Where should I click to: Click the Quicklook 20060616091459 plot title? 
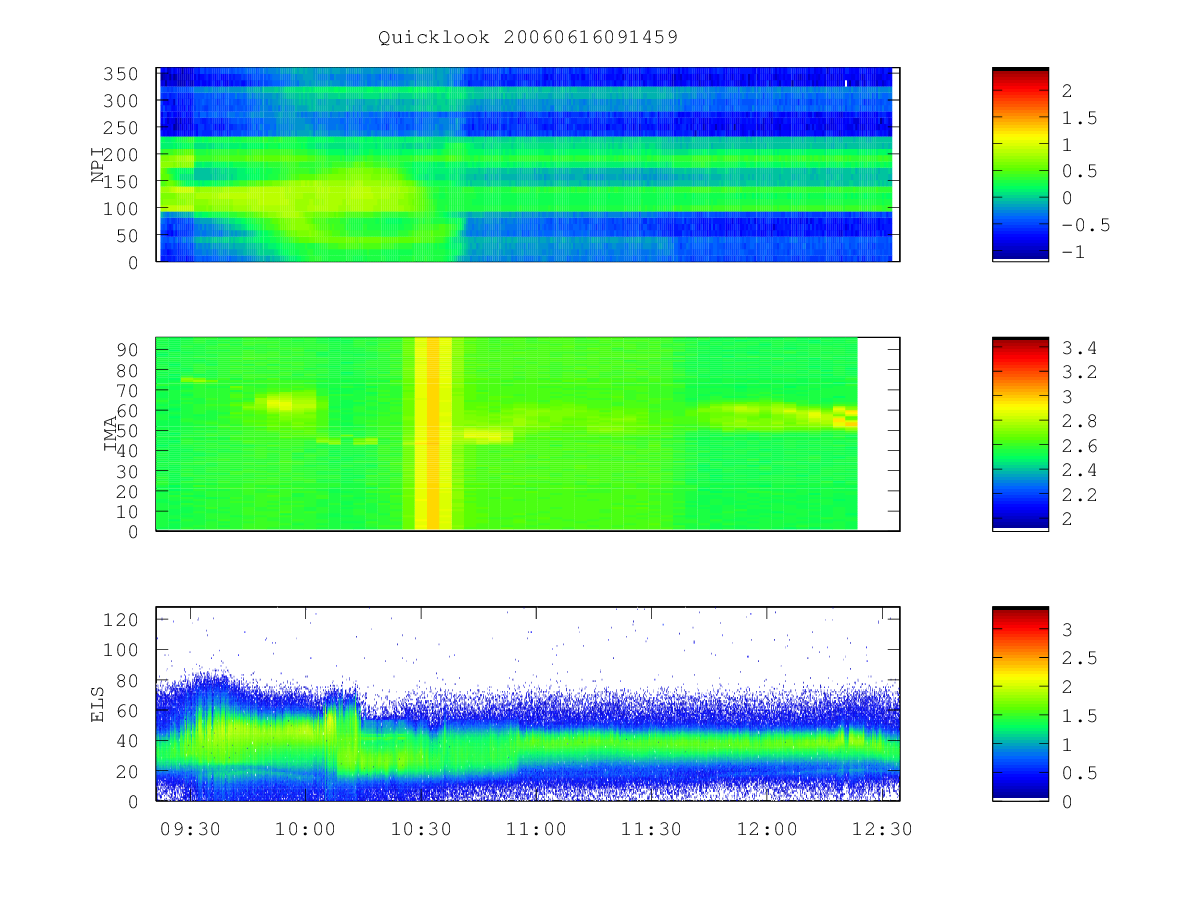(x=528, y=38)
